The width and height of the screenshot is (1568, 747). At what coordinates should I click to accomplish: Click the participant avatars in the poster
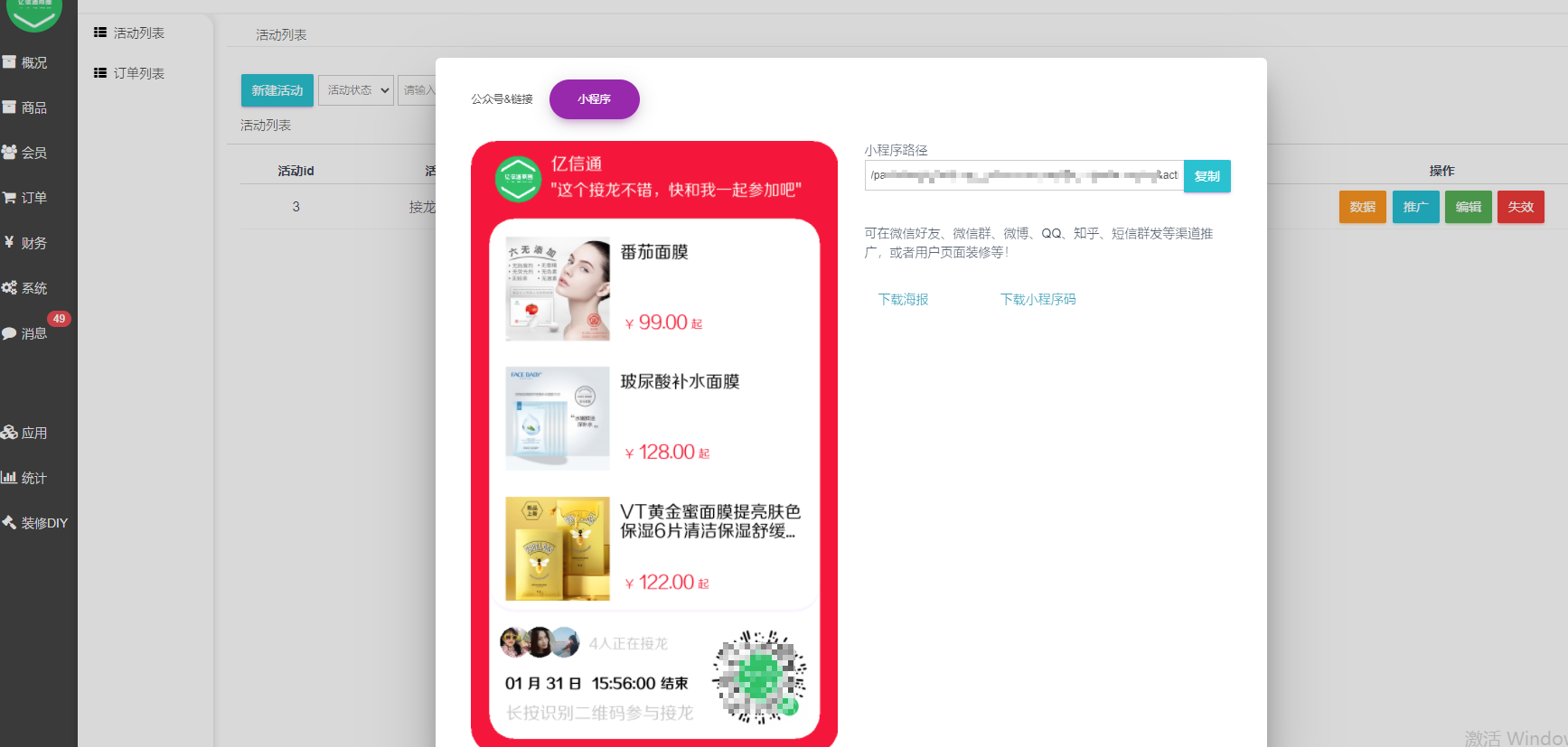pyautogui.click(x=540, y=642)
